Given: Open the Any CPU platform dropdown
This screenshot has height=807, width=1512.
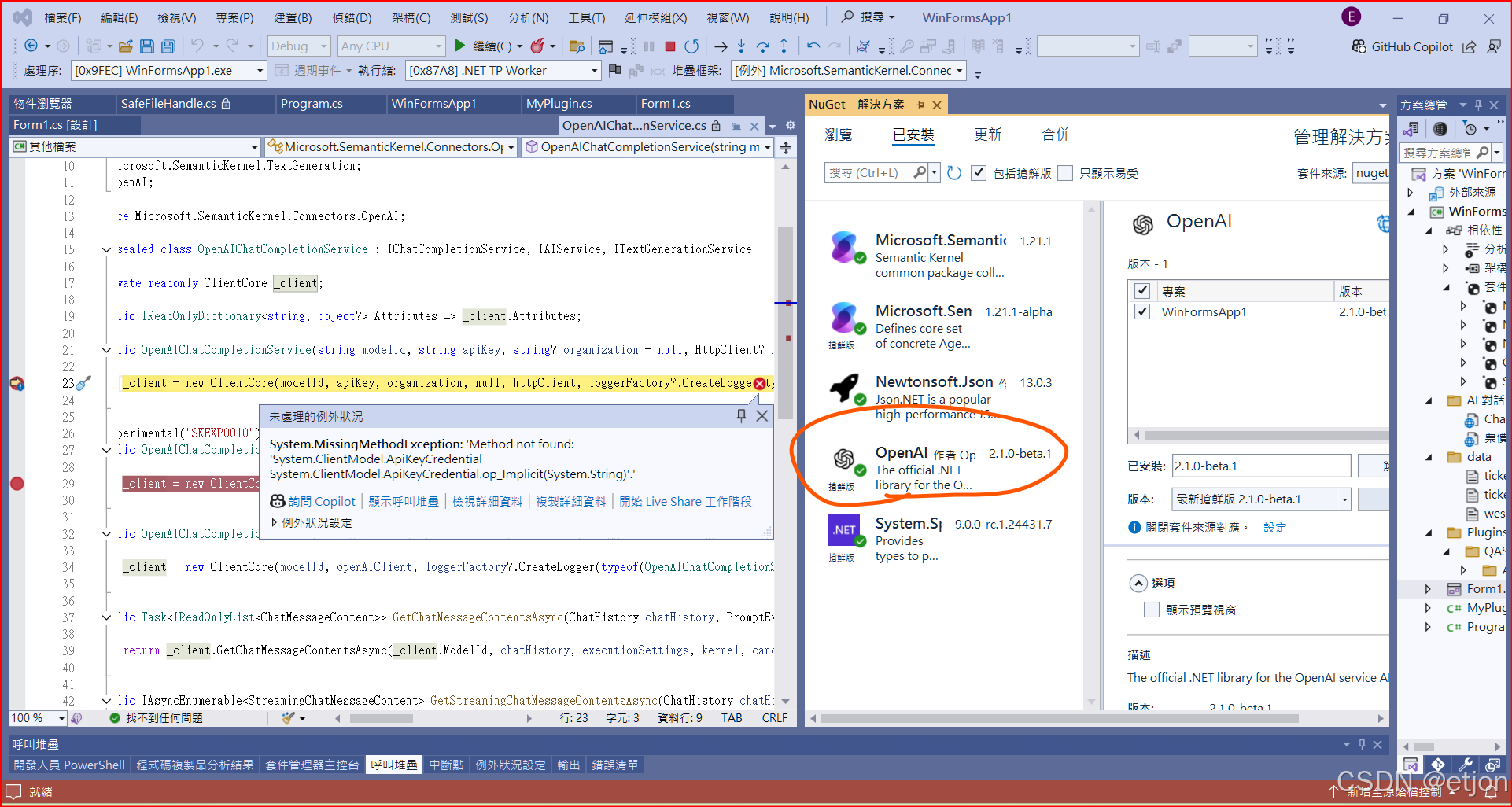Looking at the screenshot, I should (392, 46).
